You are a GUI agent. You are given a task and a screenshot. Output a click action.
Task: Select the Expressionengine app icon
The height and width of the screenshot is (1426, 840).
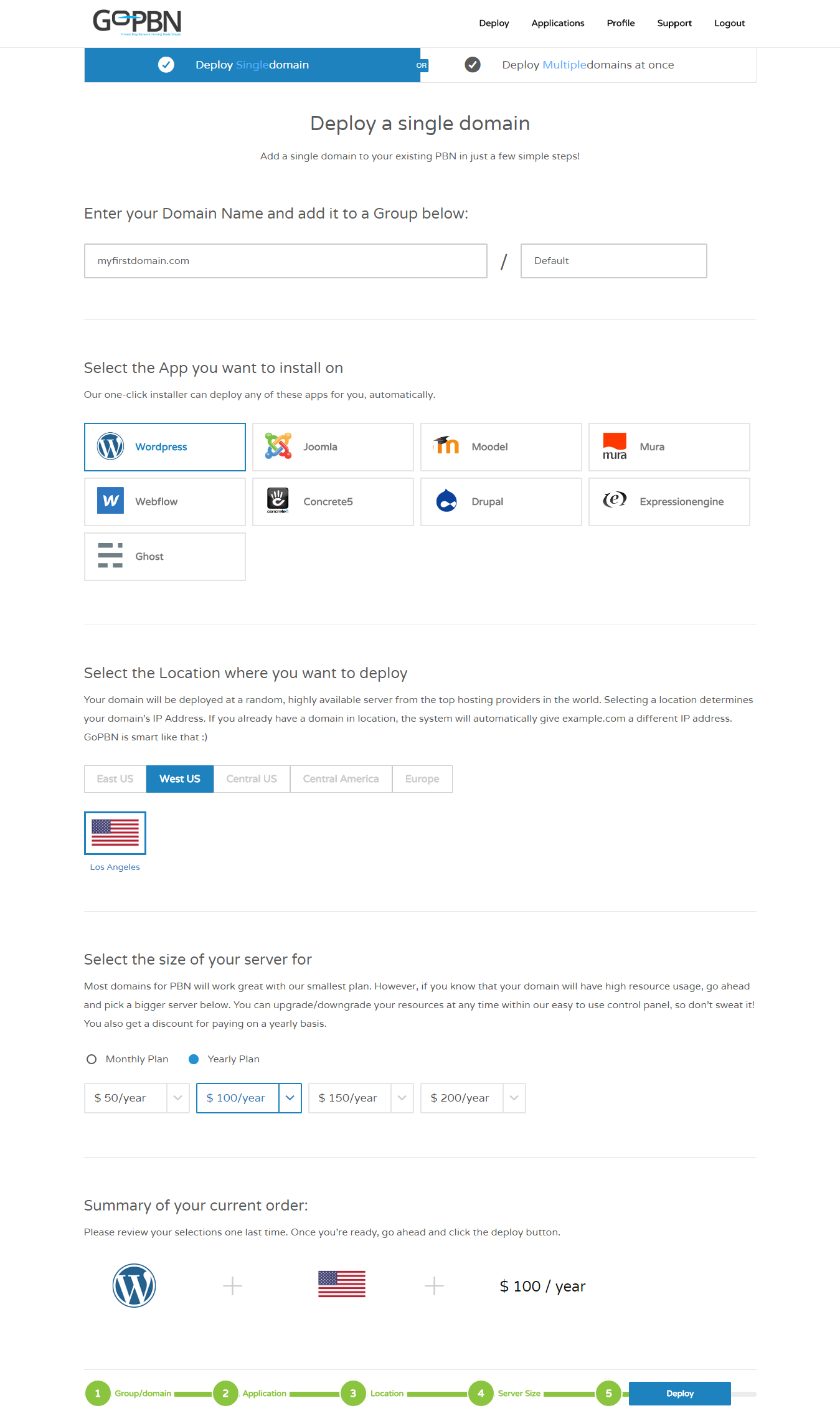pos(615,499)
